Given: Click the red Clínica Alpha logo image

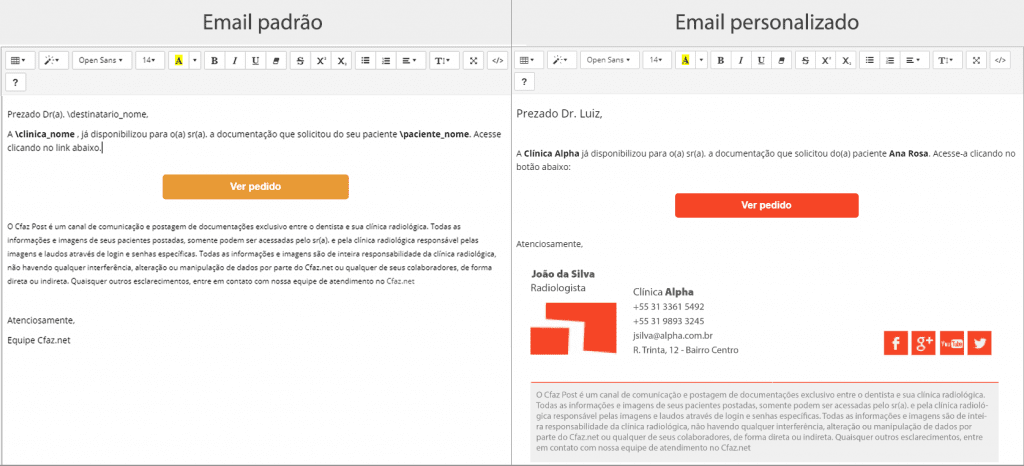Looking at the screenshot, I should [573, 328].
